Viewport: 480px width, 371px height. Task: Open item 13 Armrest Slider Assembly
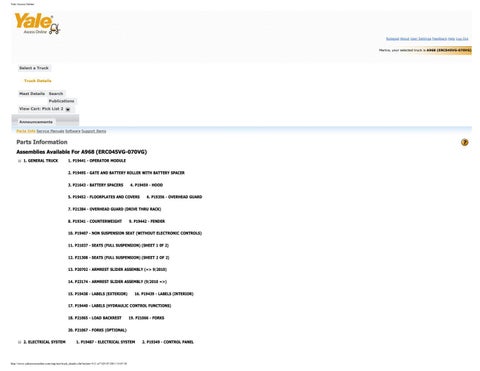click(117, 269)
